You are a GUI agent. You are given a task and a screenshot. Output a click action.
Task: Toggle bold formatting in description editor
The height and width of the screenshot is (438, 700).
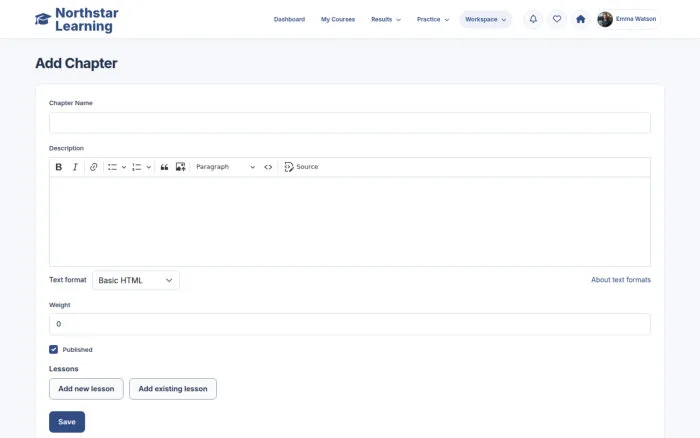tap(58, 167)
